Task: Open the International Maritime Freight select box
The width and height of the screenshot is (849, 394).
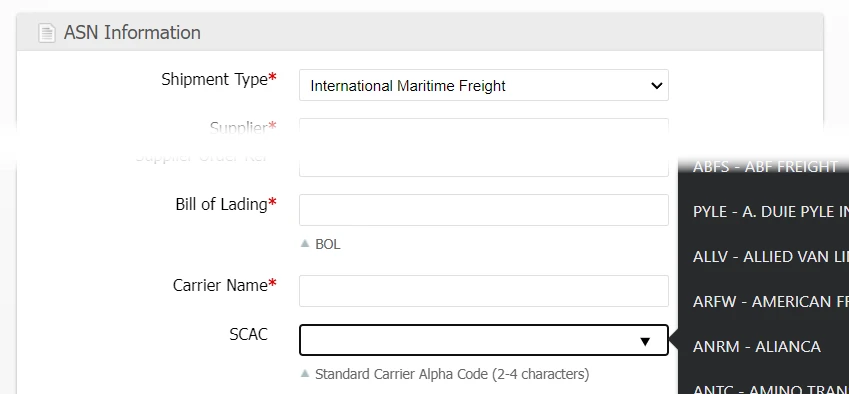Action: pos(484,85)
